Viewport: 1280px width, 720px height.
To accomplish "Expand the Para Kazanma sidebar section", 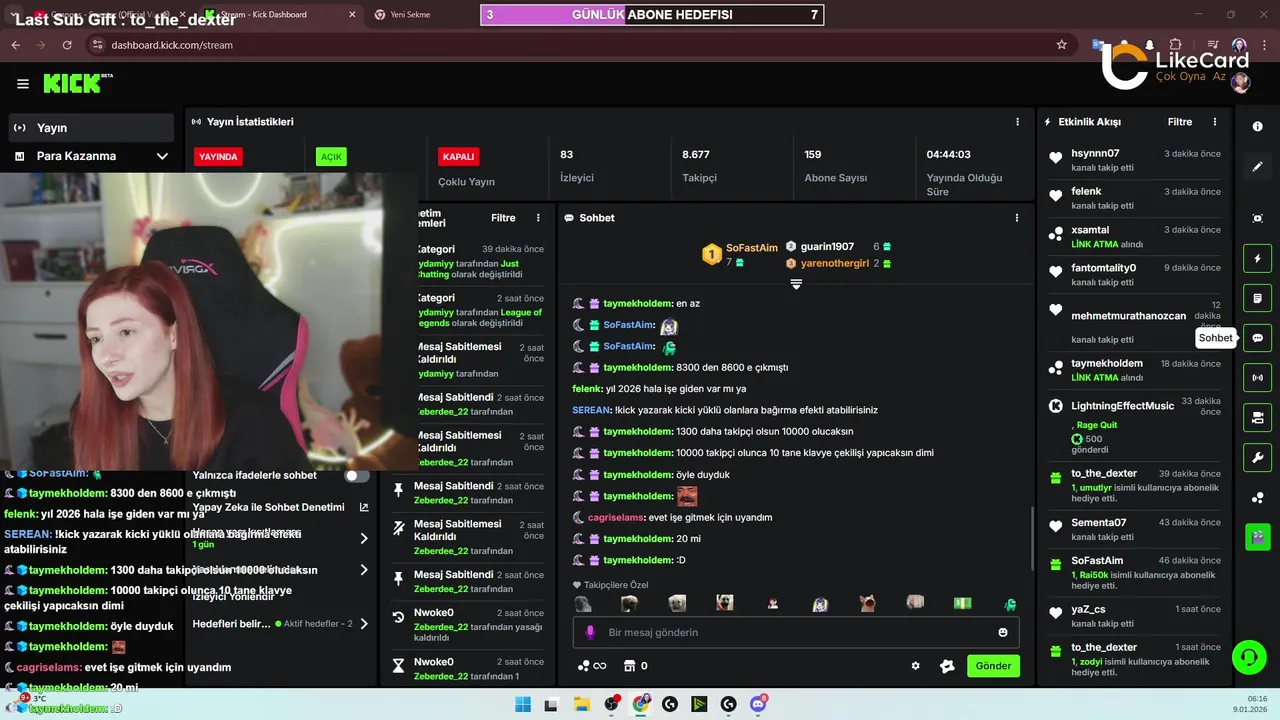I will 92,156.
